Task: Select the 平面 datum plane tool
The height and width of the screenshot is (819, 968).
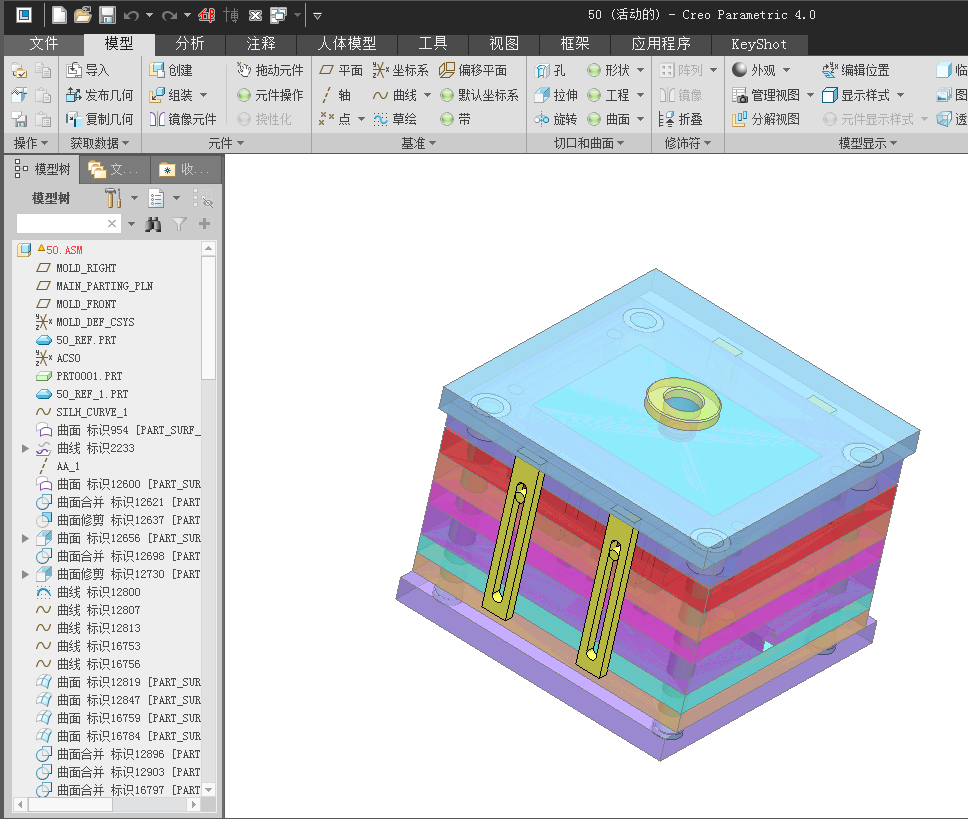Action: coord(341,70)
